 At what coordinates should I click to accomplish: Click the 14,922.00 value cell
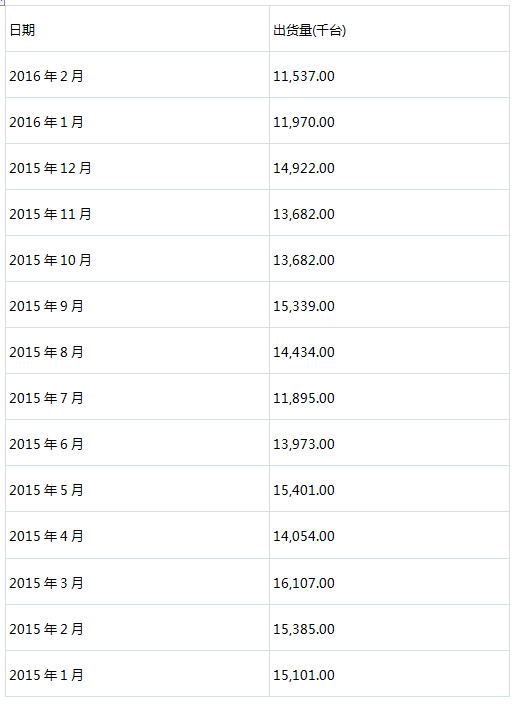(x=389, y=167)
